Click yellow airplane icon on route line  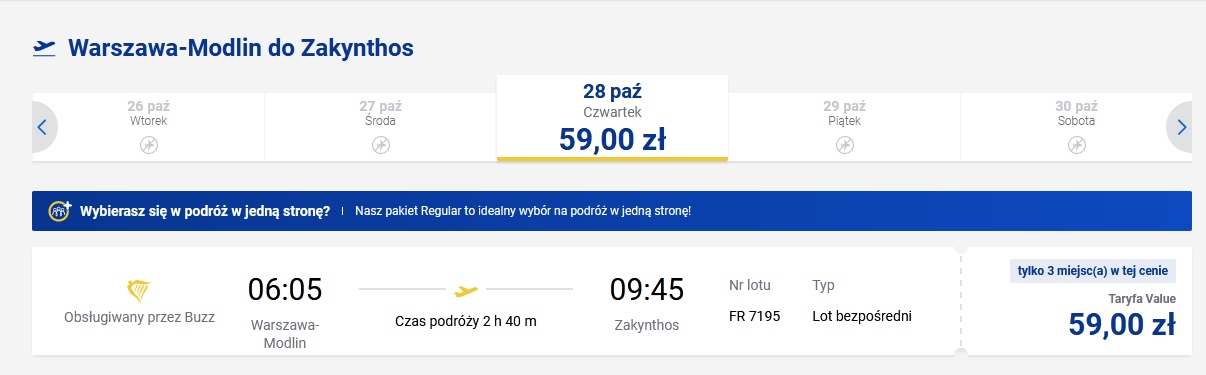click(x=466, y=291)
